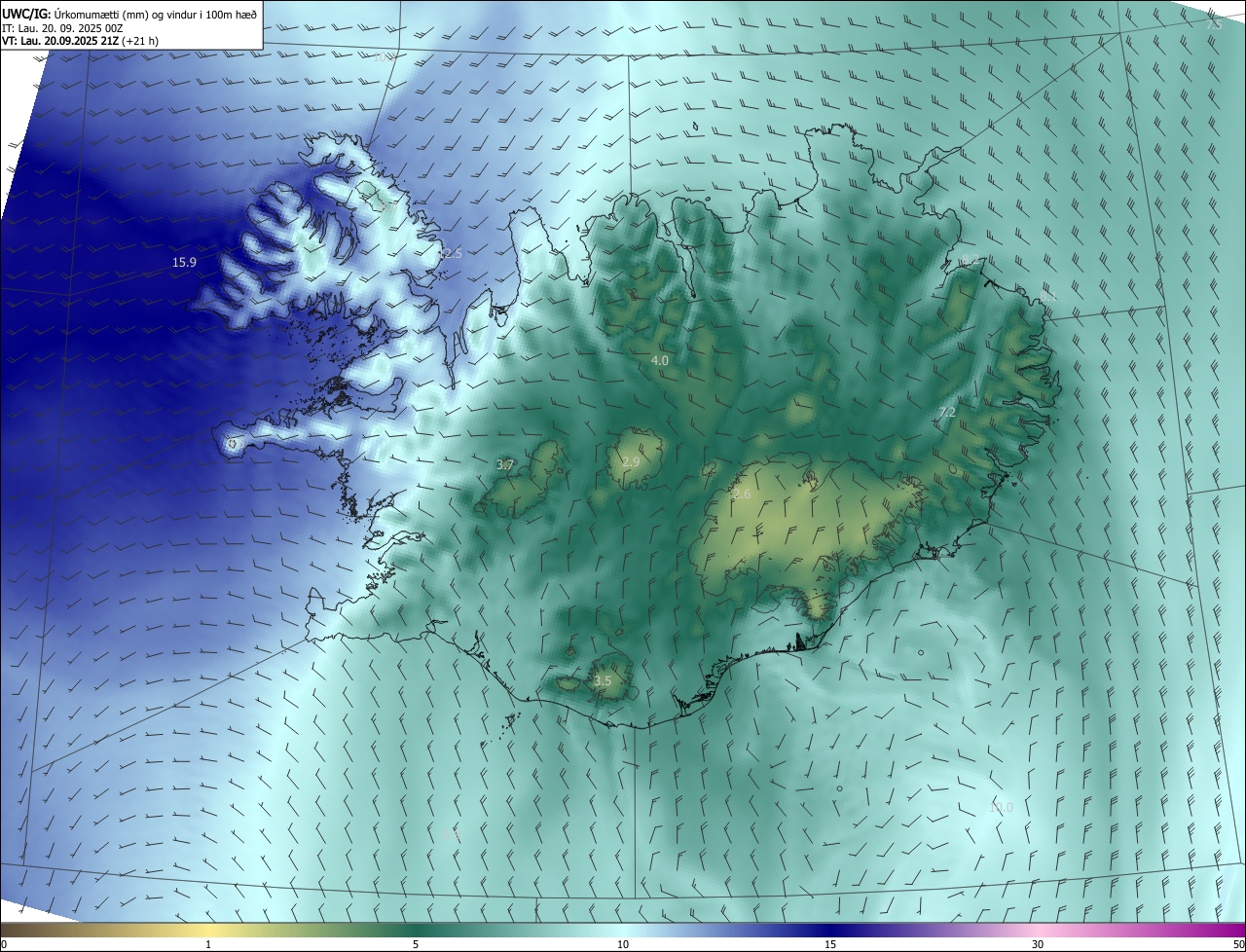Click the 8.2 value label in northeast Iceland

tap(971, 259)
